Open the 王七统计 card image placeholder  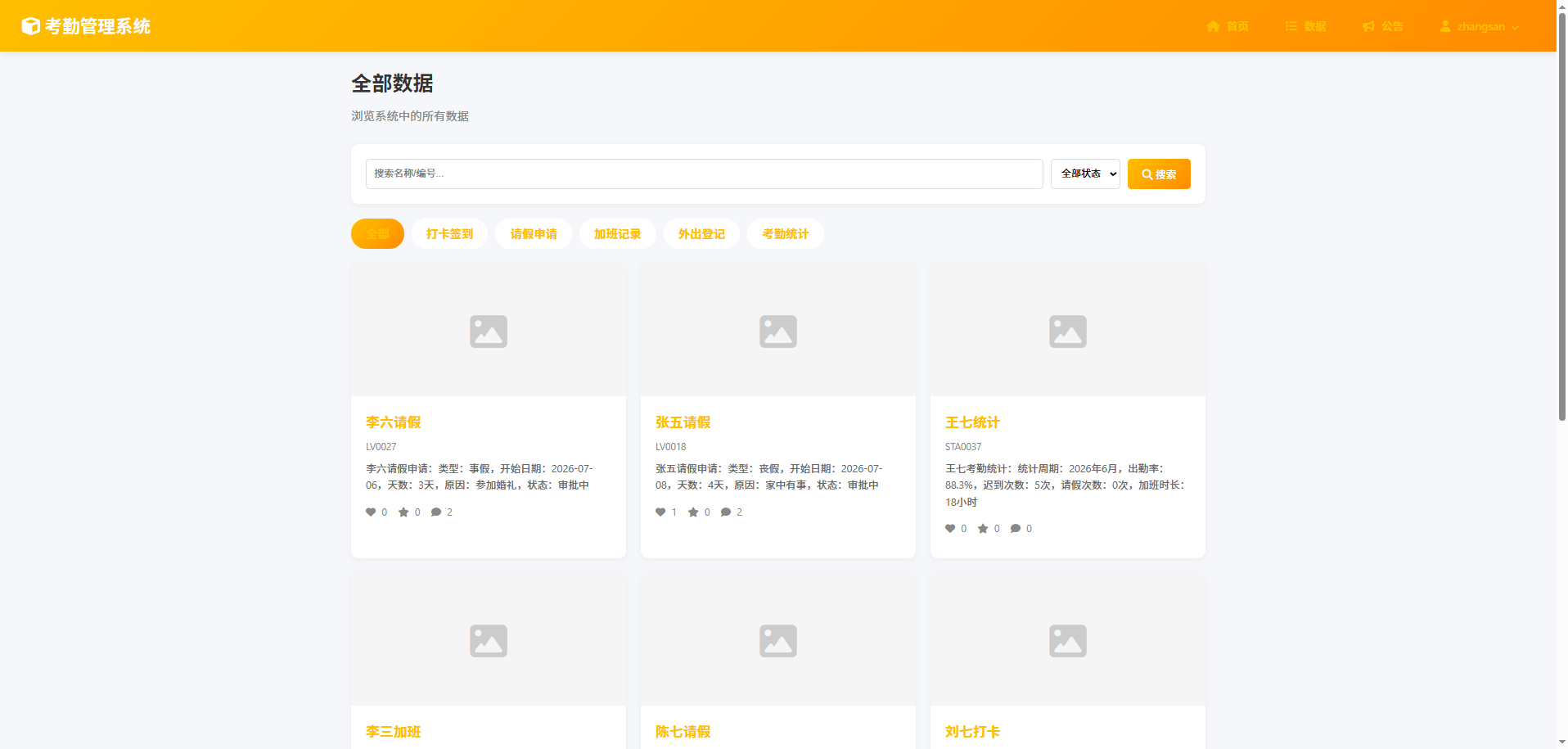tap(1068, 331)
